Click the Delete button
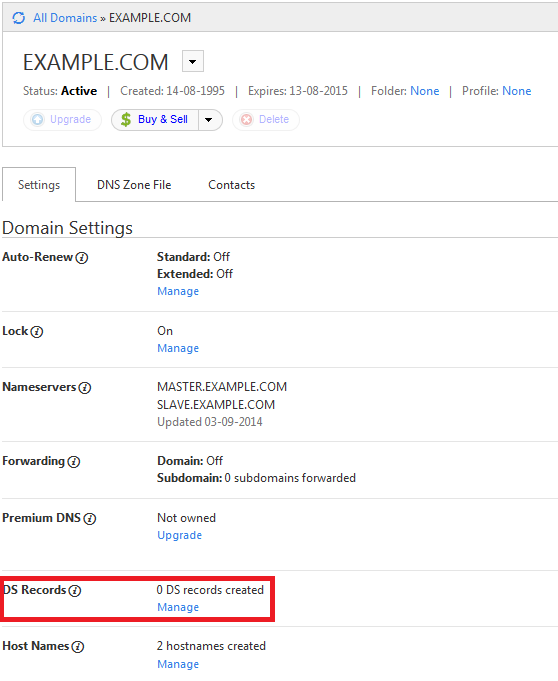This screenshot has height=681, width=558. [x=266, y=119]
